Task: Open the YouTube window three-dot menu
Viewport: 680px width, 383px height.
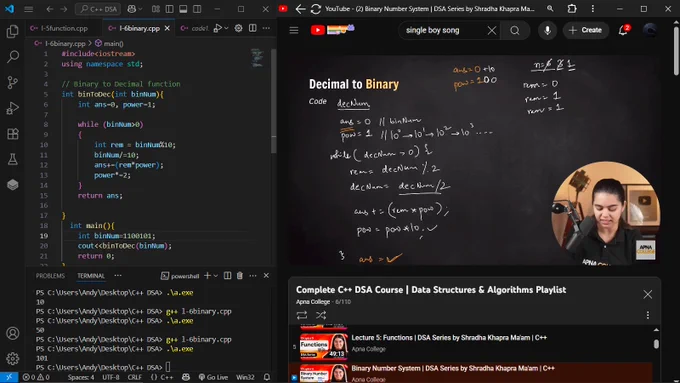Action: pos(593,9)
